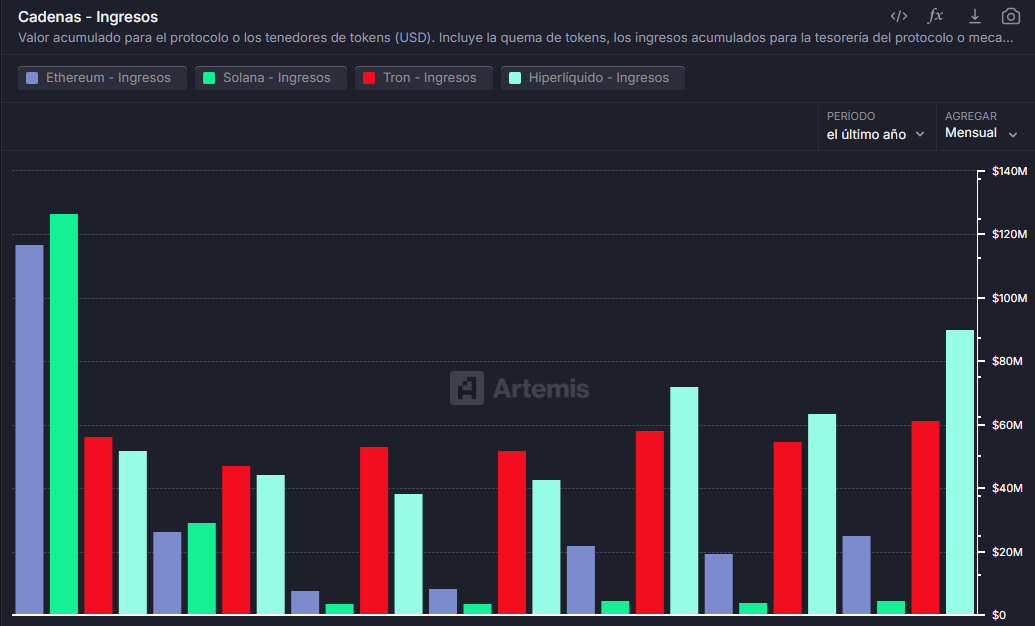
Task: Expand chevron next to el último año
Action: point(919,135)
